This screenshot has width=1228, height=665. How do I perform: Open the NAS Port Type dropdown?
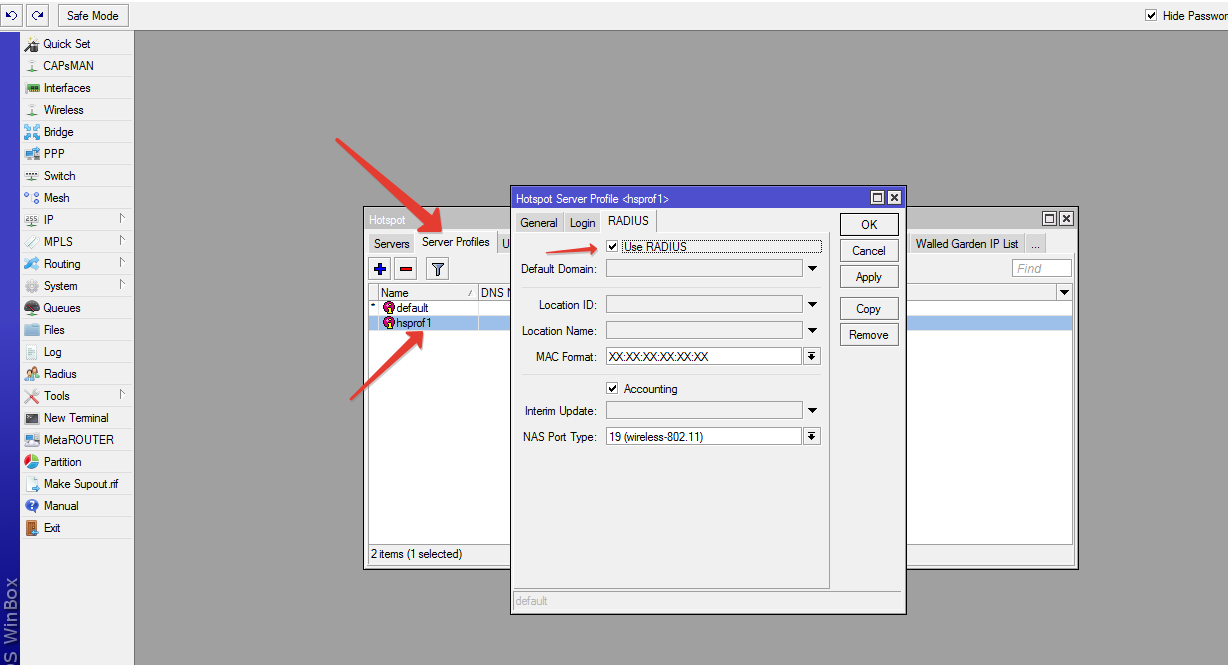point(812,437)
